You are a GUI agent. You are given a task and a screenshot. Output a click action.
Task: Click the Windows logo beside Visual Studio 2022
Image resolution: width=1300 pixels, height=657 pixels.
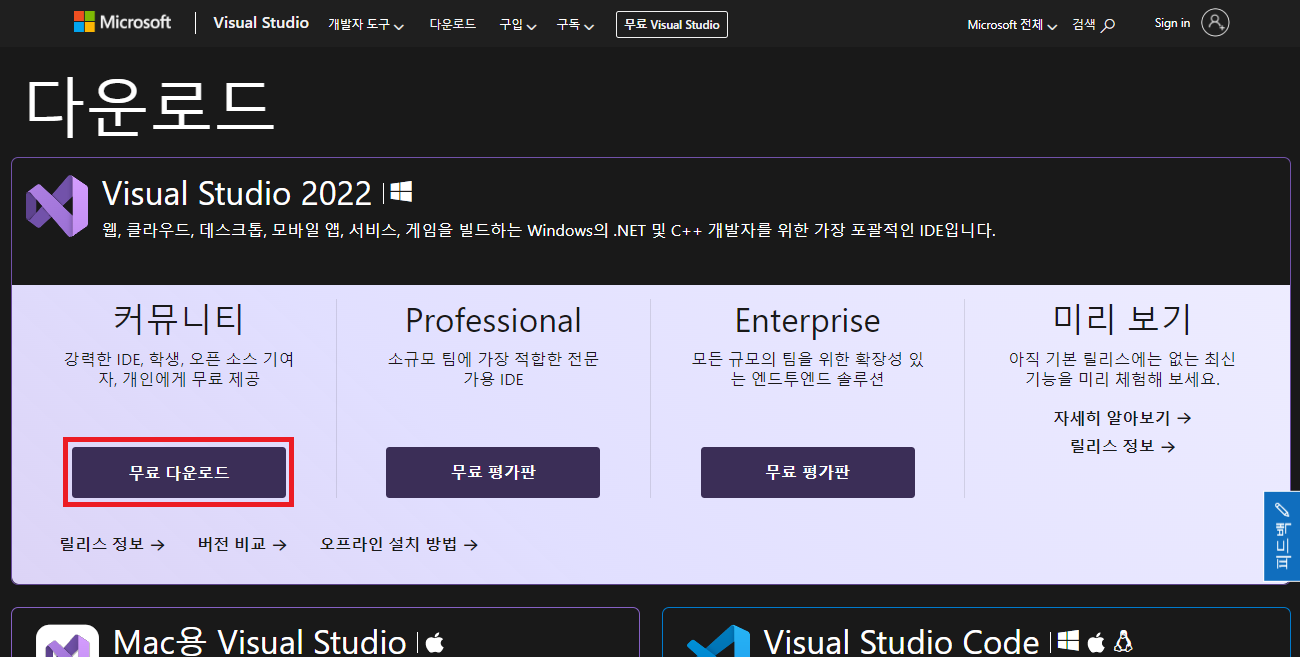pos(401,191)
